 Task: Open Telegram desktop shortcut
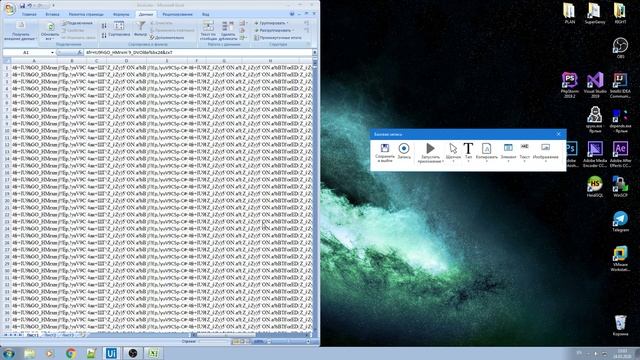click(x=620, y=221)
